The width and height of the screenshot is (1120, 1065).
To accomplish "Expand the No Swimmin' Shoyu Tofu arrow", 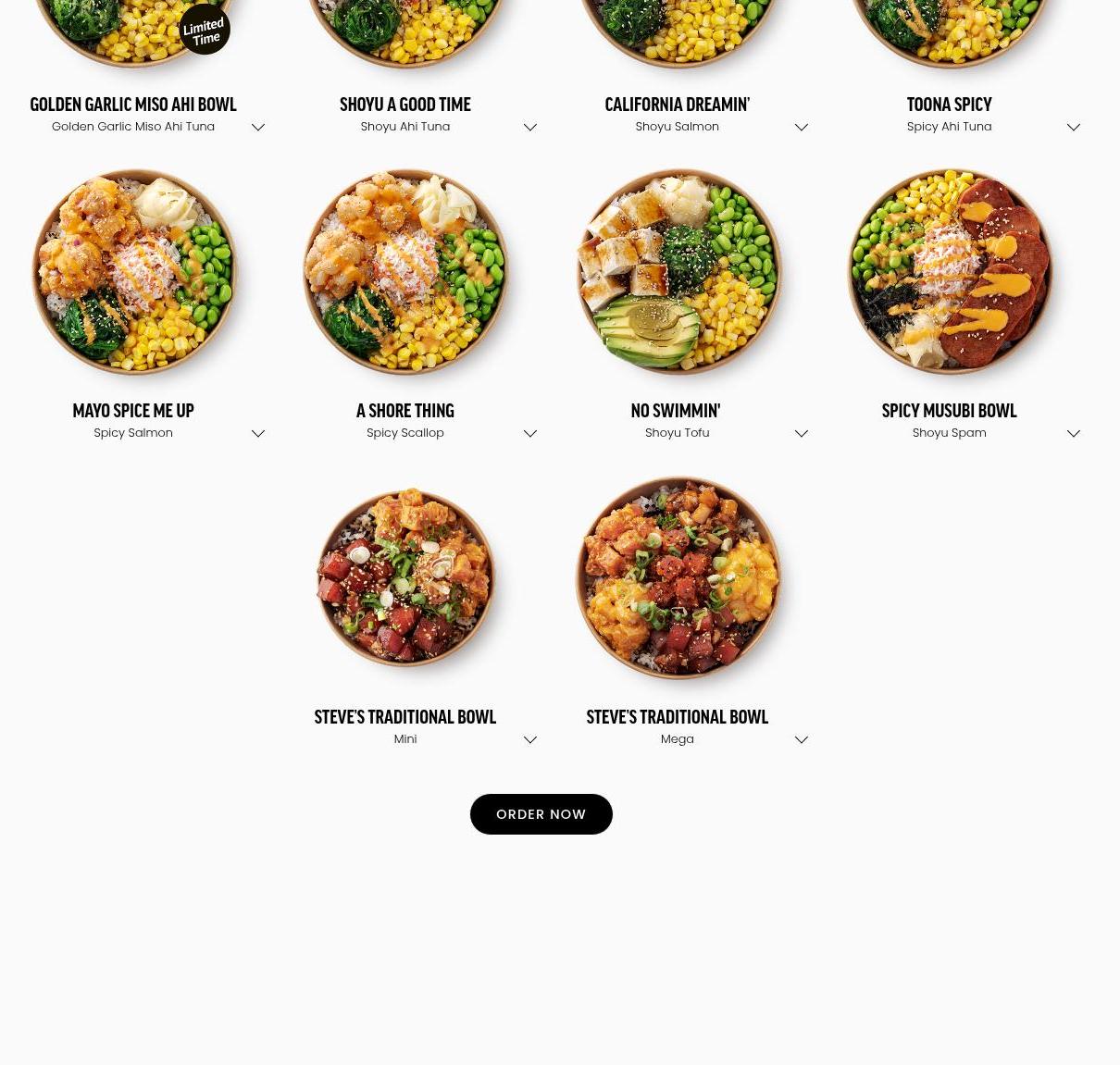I will click(x=802, y=433).
